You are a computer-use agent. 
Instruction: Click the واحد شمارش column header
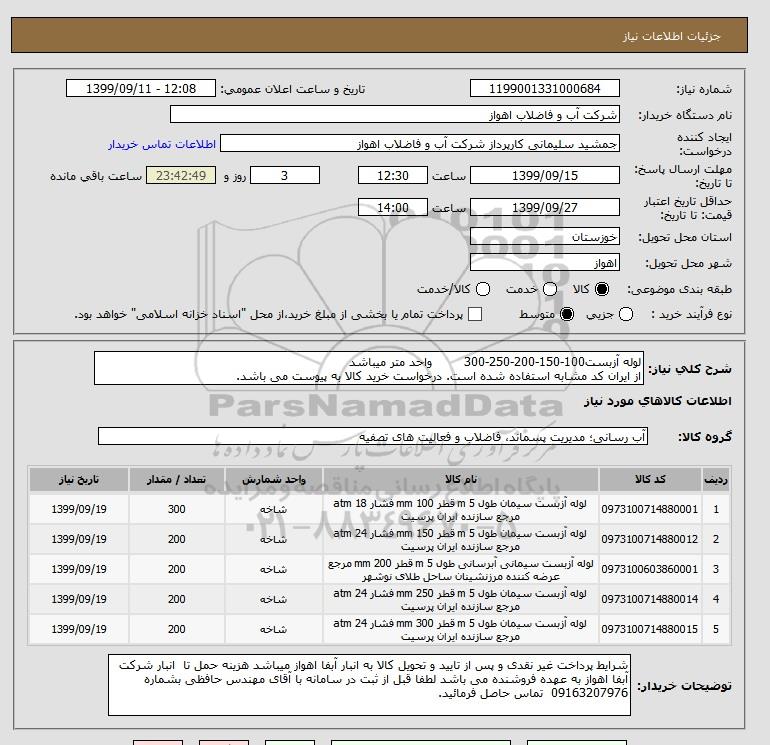pos(274,479)
